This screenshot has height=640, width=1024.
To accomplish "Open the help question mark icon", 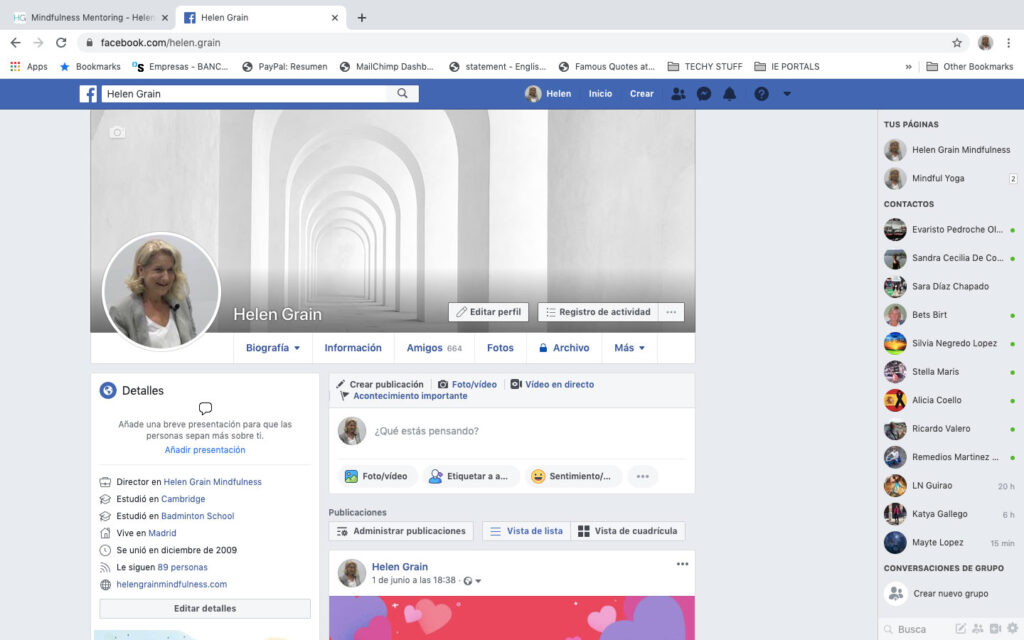I will (x=761, y=94).
